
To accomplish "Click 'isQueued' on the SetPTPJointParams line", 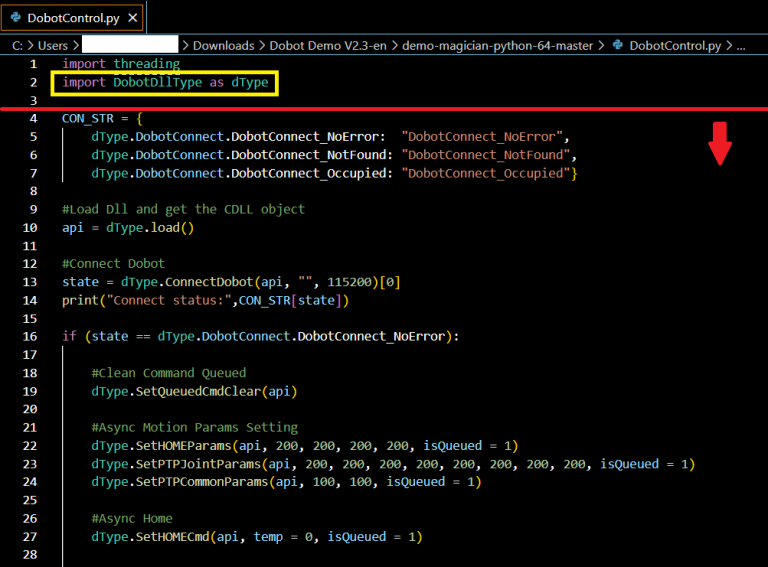I will coord(629,464).
